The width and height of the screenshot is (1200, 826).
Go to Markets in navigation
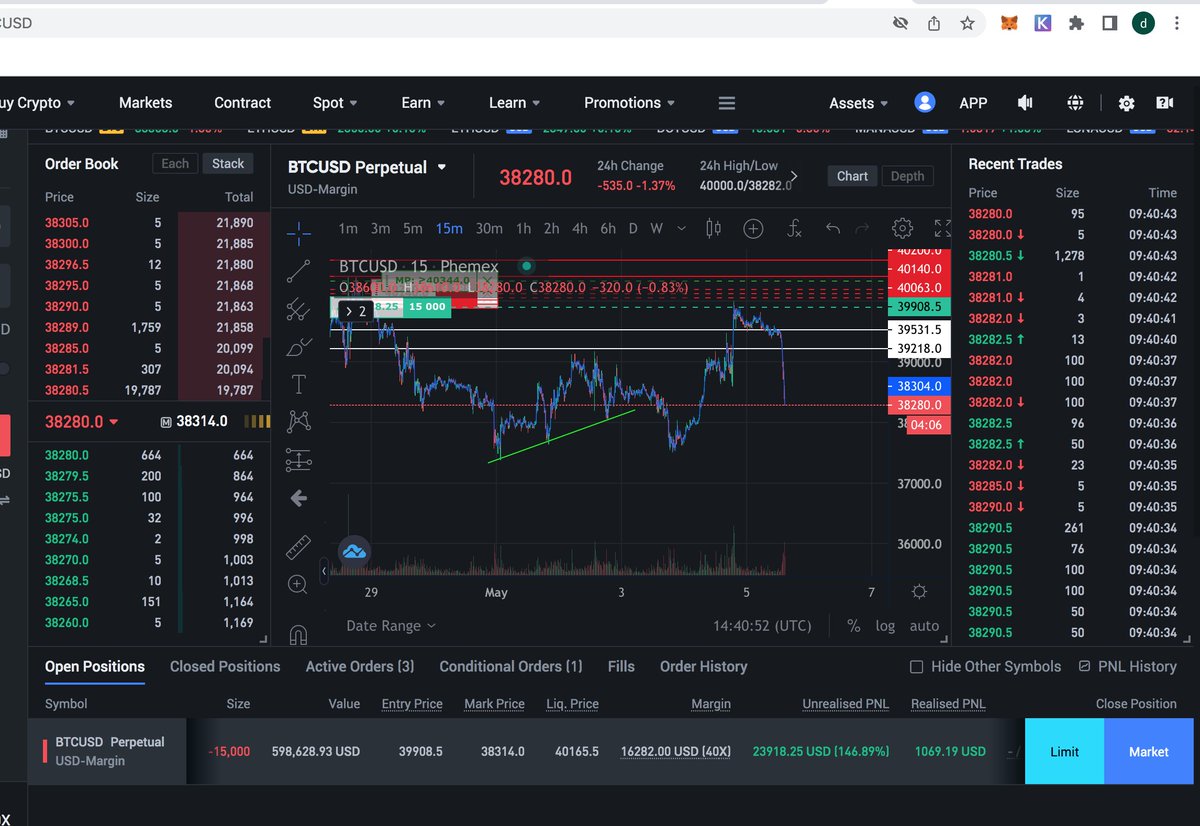click(x=145, y=103)
